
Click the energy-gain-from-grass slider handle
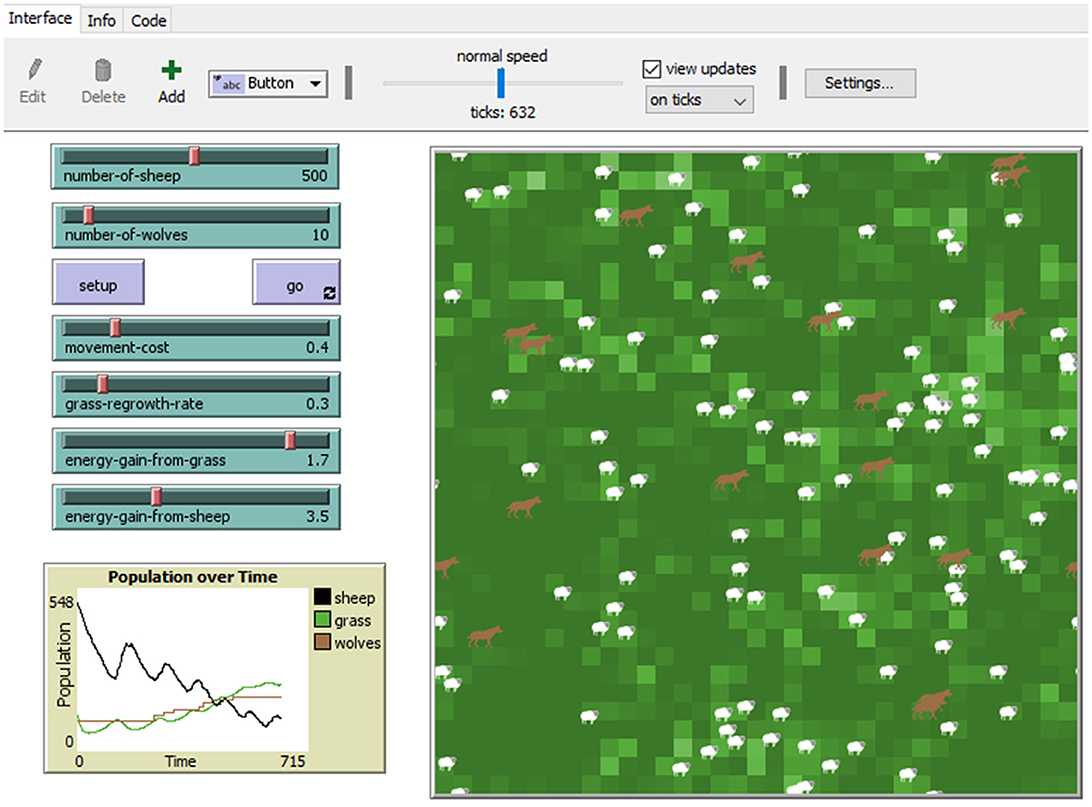(290, 441)
